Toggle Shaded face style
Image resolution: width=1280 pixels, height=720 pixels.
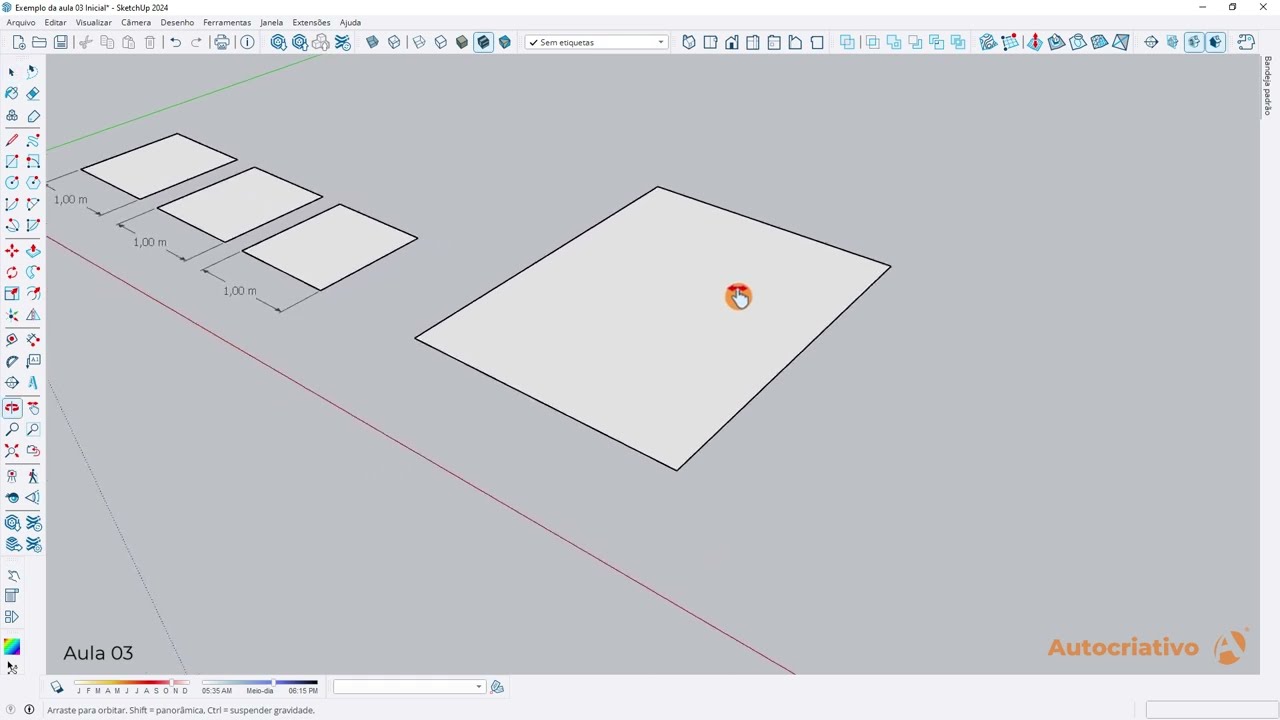coord(462,42)
